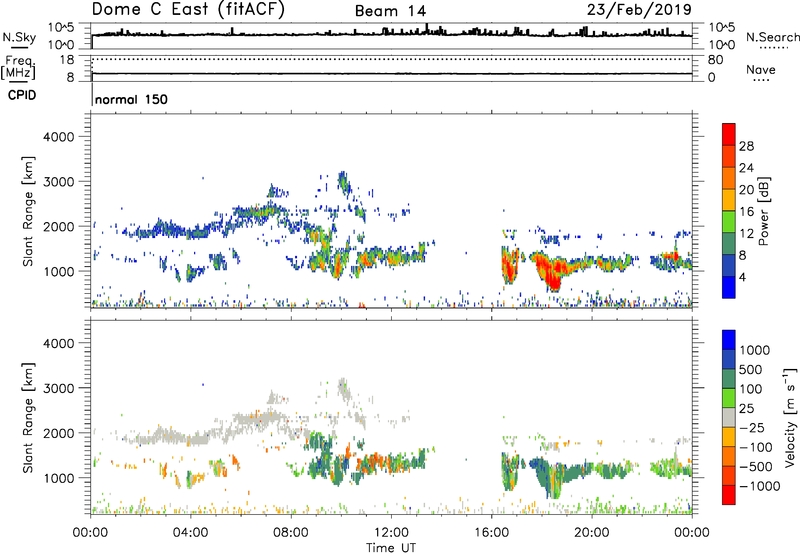Click the power color bar blue bottom segment

pos(729,287)
